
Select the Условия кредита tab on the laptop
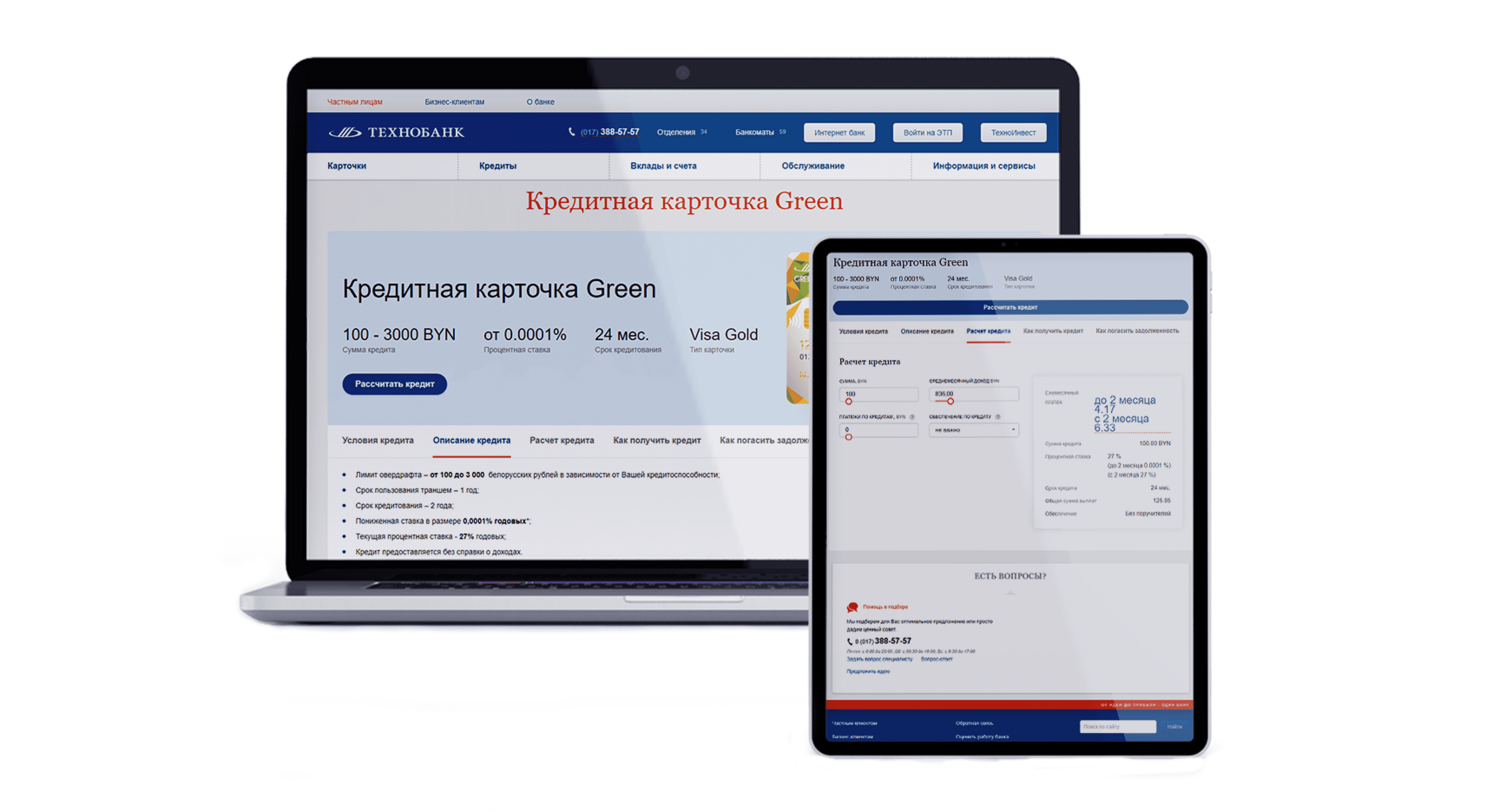pyautogui.click(x=377, y=440)
